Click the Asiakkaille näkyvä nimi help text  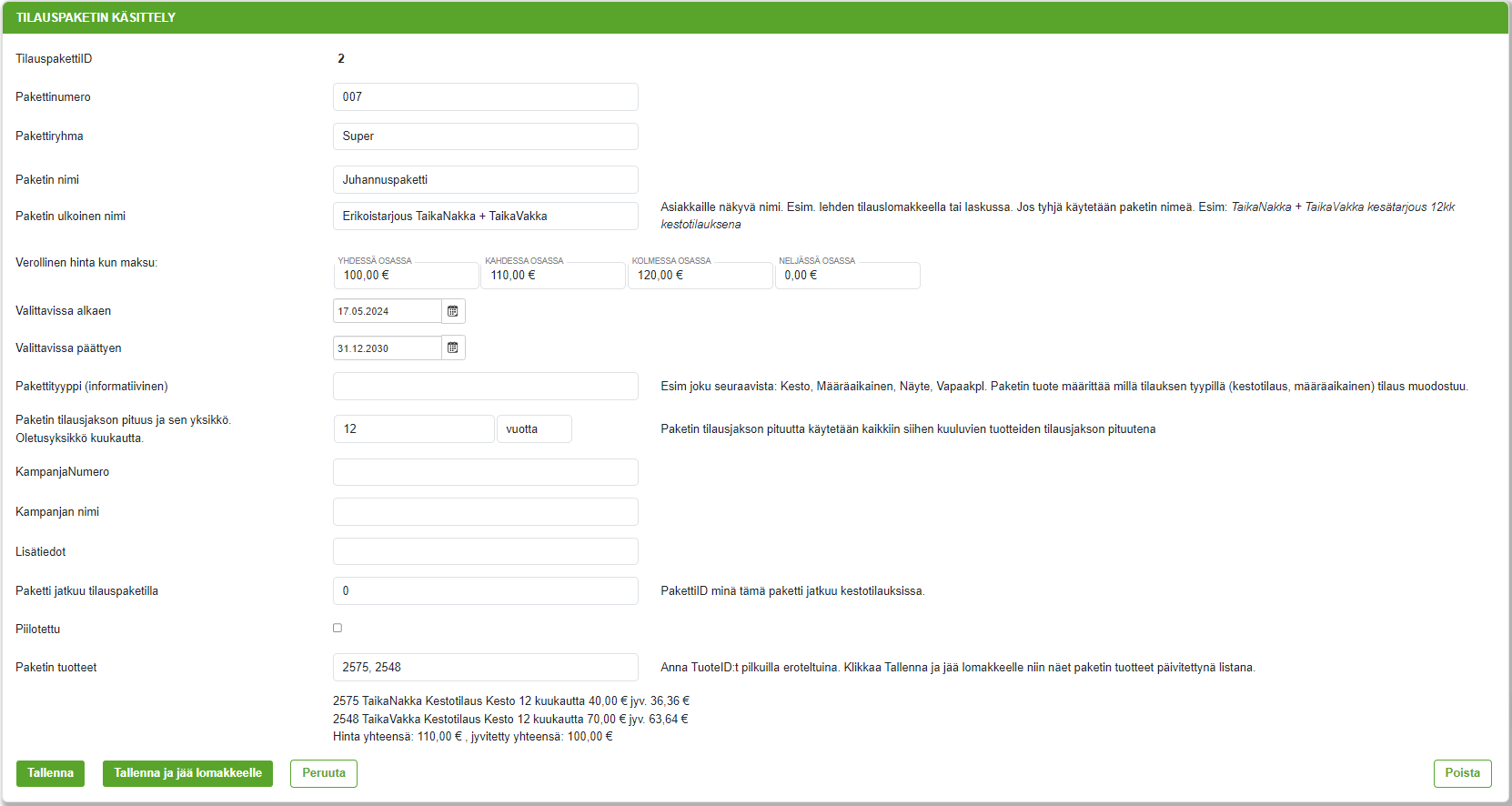[x=1057, y=216]
